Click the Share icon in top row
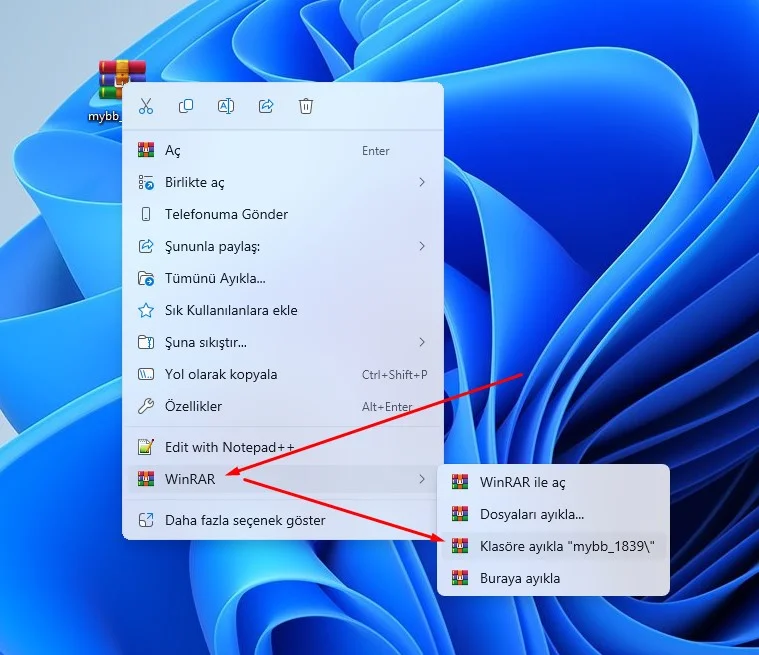The image size is (759, 655). tap(266, 106)
